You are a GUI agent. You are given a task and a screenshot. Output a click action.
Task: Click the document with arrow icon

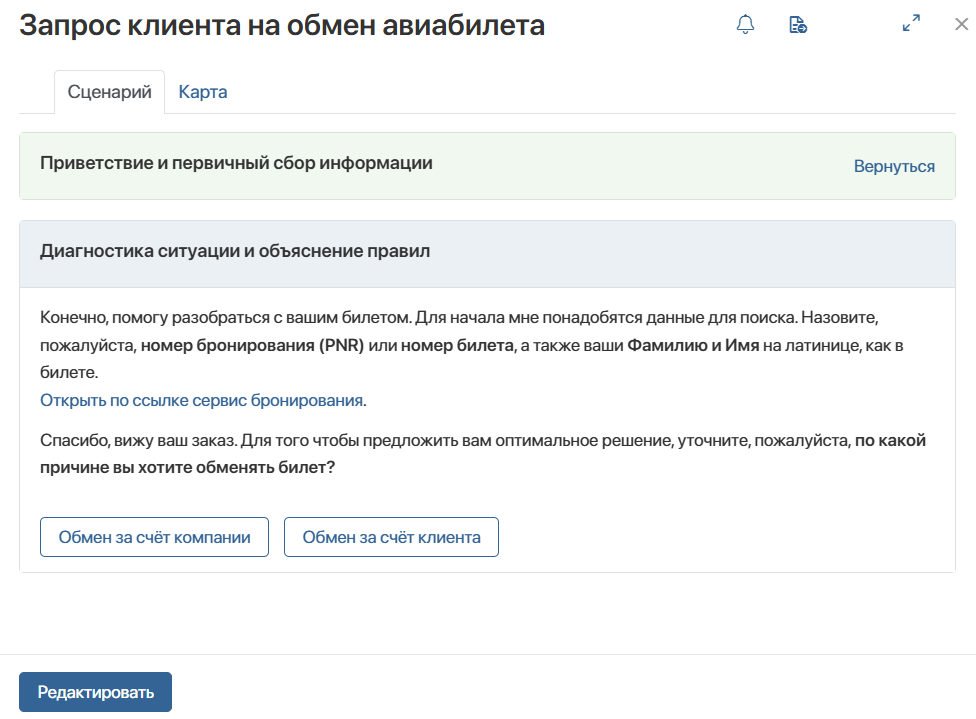[x=798, y=25]
